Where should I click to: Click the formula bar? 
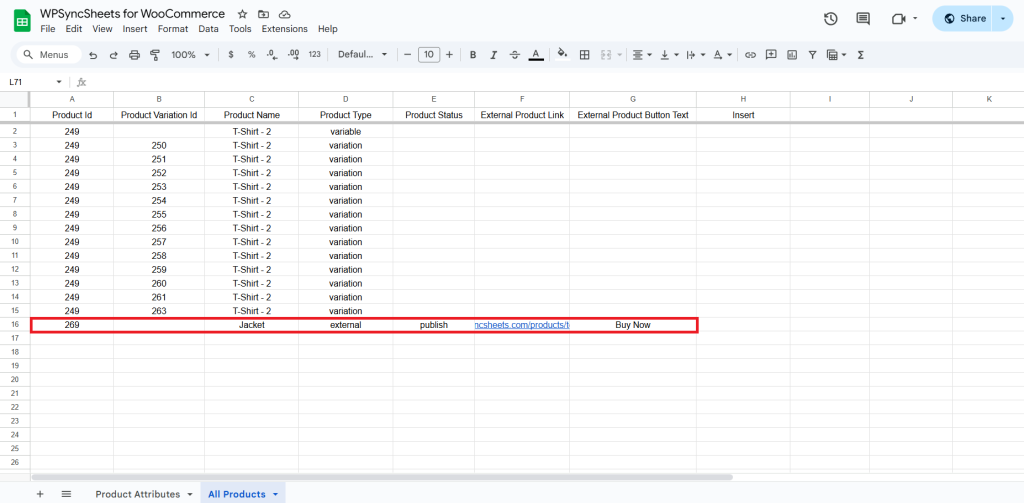pos(555,82)
